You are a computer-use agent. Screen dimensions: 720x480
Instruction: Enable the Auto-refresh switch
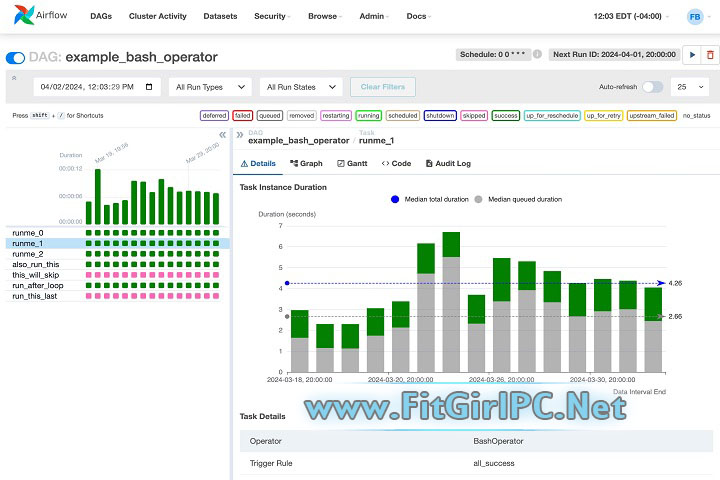(x=652, y=87)
